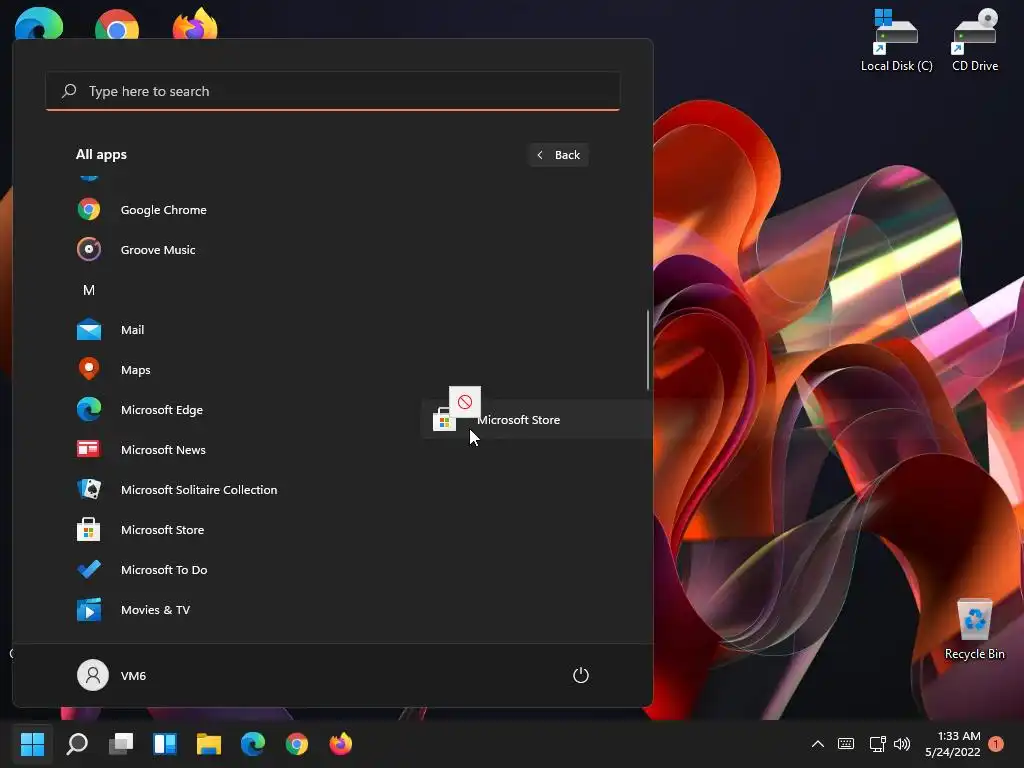The image size is (1024, 768).
Task: Launch Chrome from the taskbar
Action: [296, 744]
